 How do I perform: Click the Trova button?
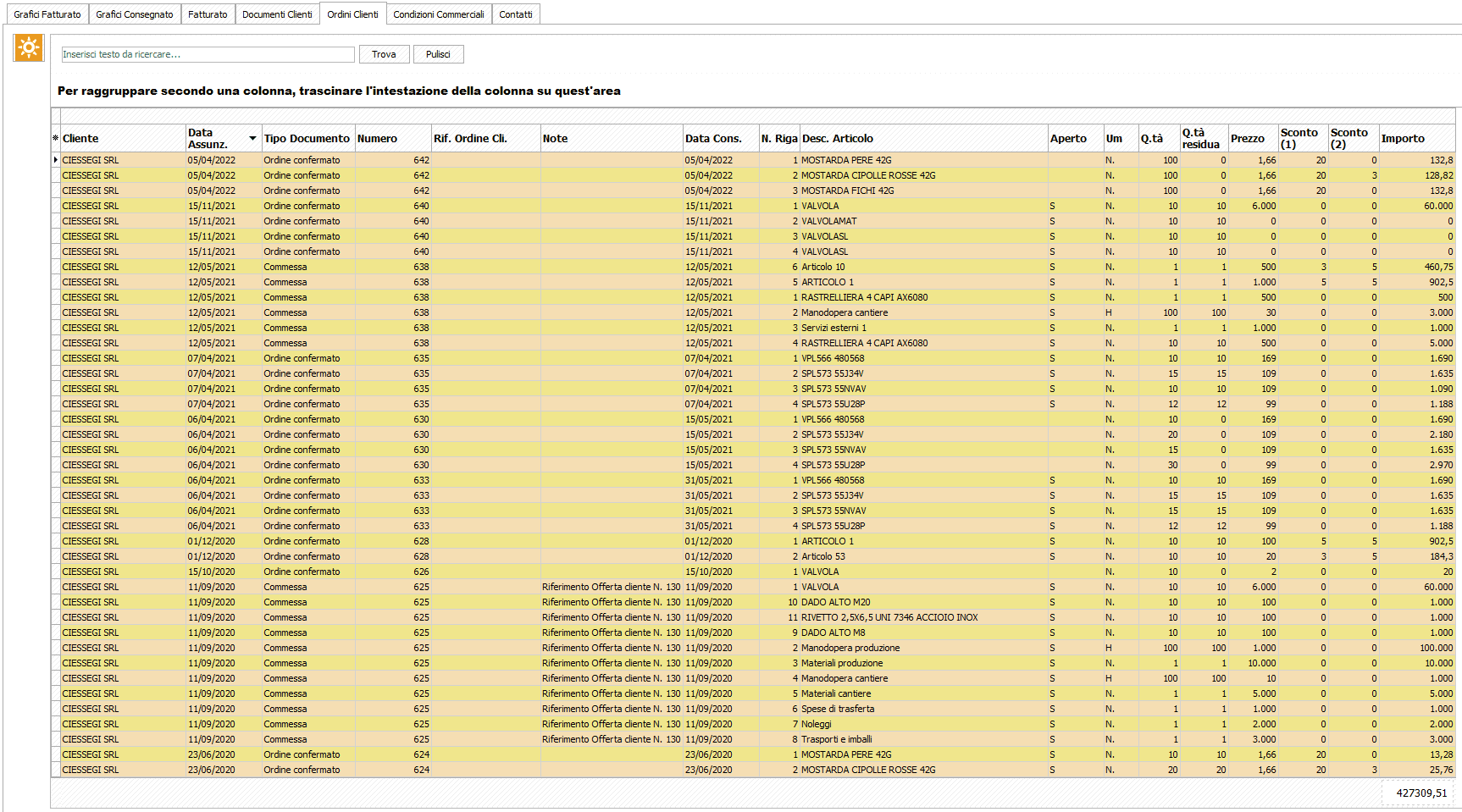pos(384,54)
